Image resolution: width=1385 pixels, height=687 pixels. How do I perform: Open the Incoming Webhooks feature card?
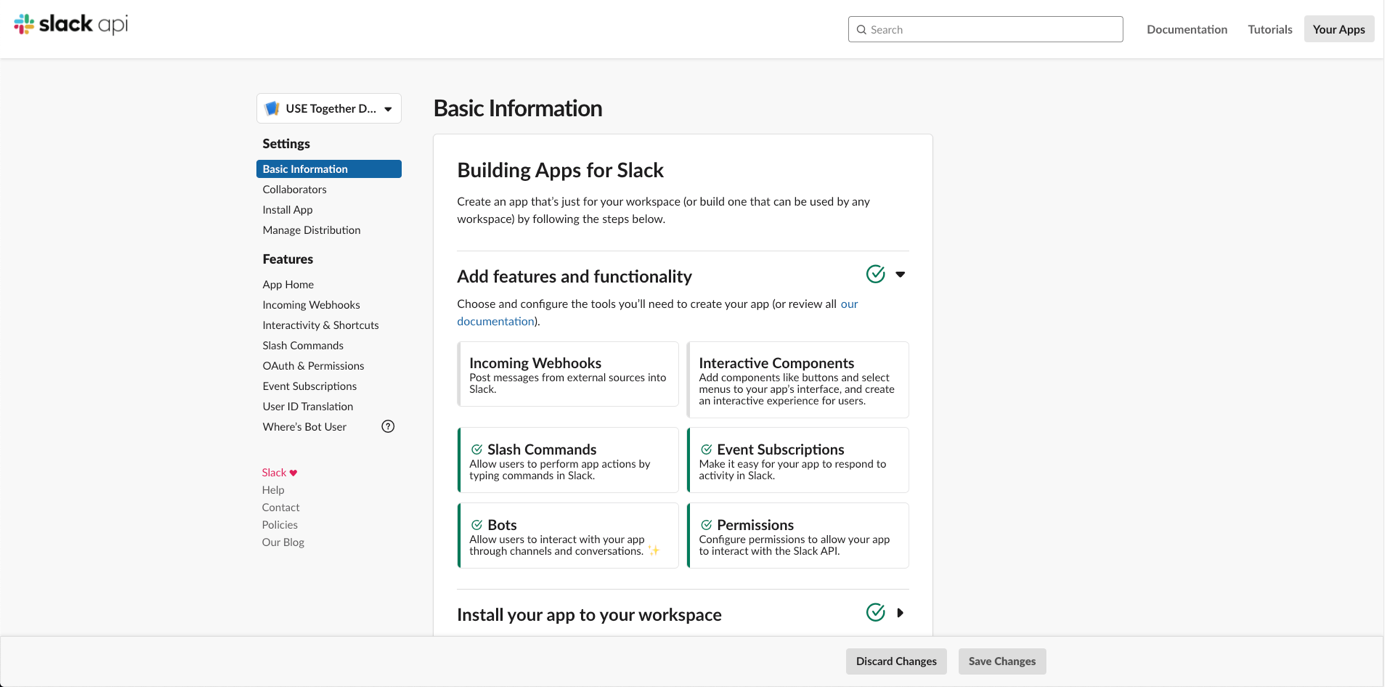click(568, 374)
